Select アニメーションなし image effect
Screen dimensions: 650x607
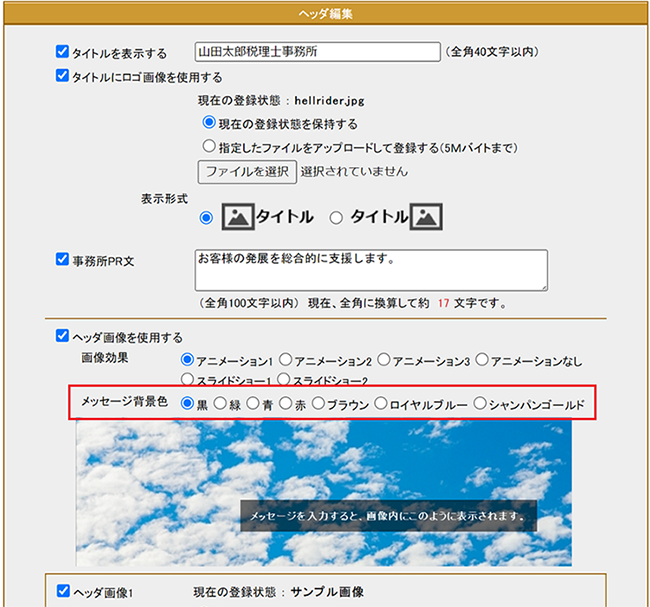pos(482,359)
